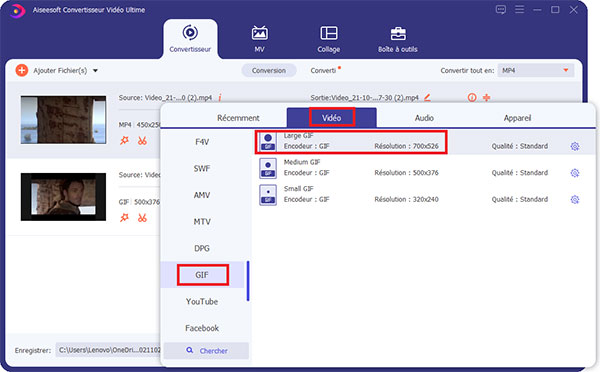This screenshot has width=600, height=372.
Task: Click the scissors cut icon for the MP4 video
Action: coord(142,140)
